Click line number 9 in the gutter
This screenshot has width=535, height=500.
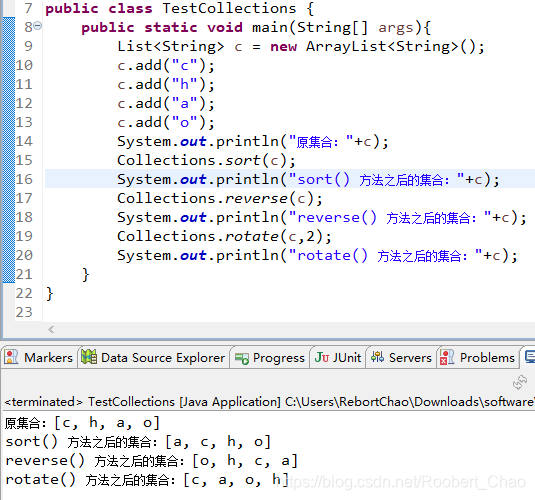coord(28,46)
